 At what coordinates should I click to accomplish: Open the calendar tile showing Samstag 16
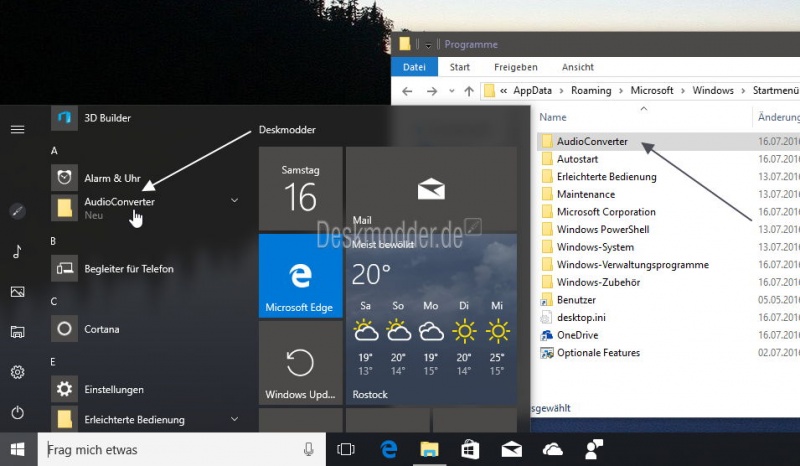[x=301, y=189]
